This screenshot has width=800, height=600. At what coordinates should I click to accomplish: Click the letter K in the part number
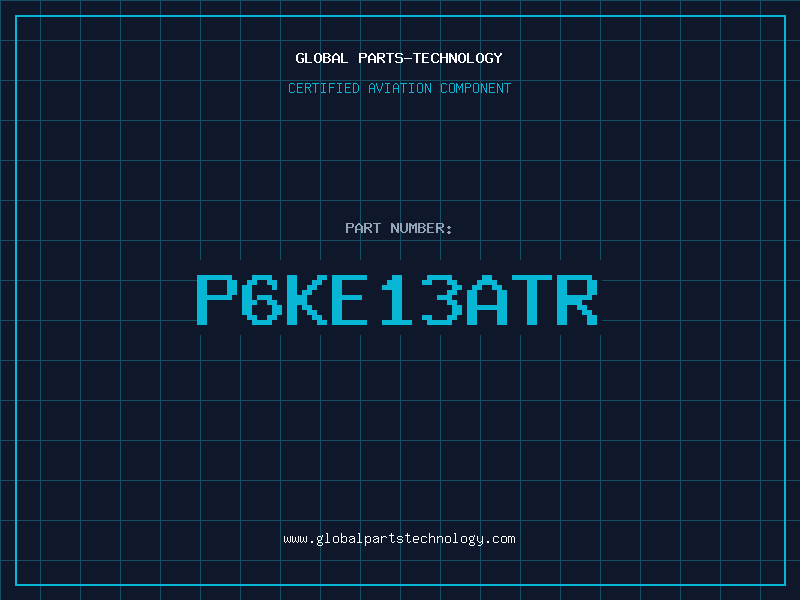tap(307, 300)
